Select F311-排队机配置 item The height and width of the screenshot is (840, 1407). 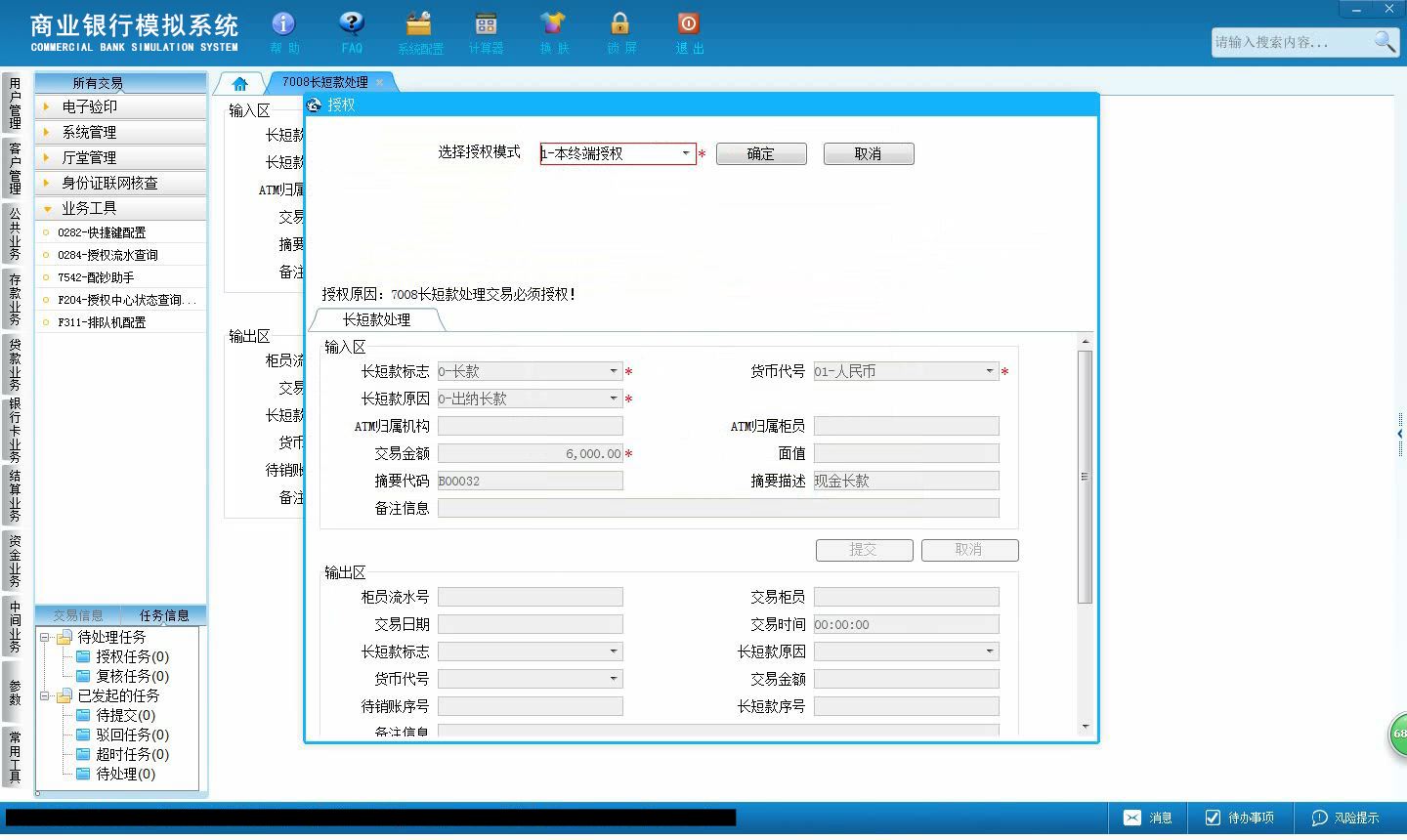(102, 322)
